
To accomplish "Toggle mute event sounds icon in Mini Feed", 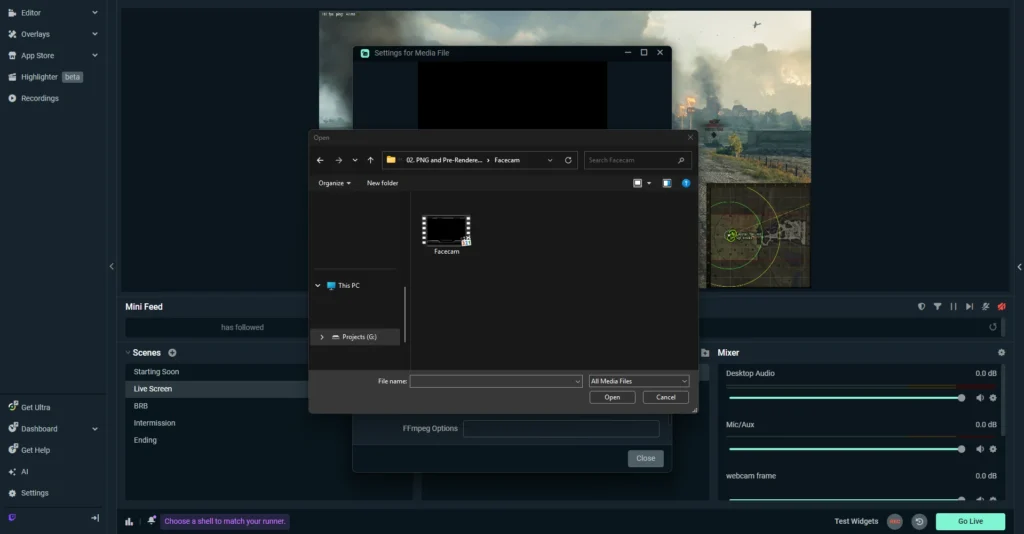I will 985,306.
